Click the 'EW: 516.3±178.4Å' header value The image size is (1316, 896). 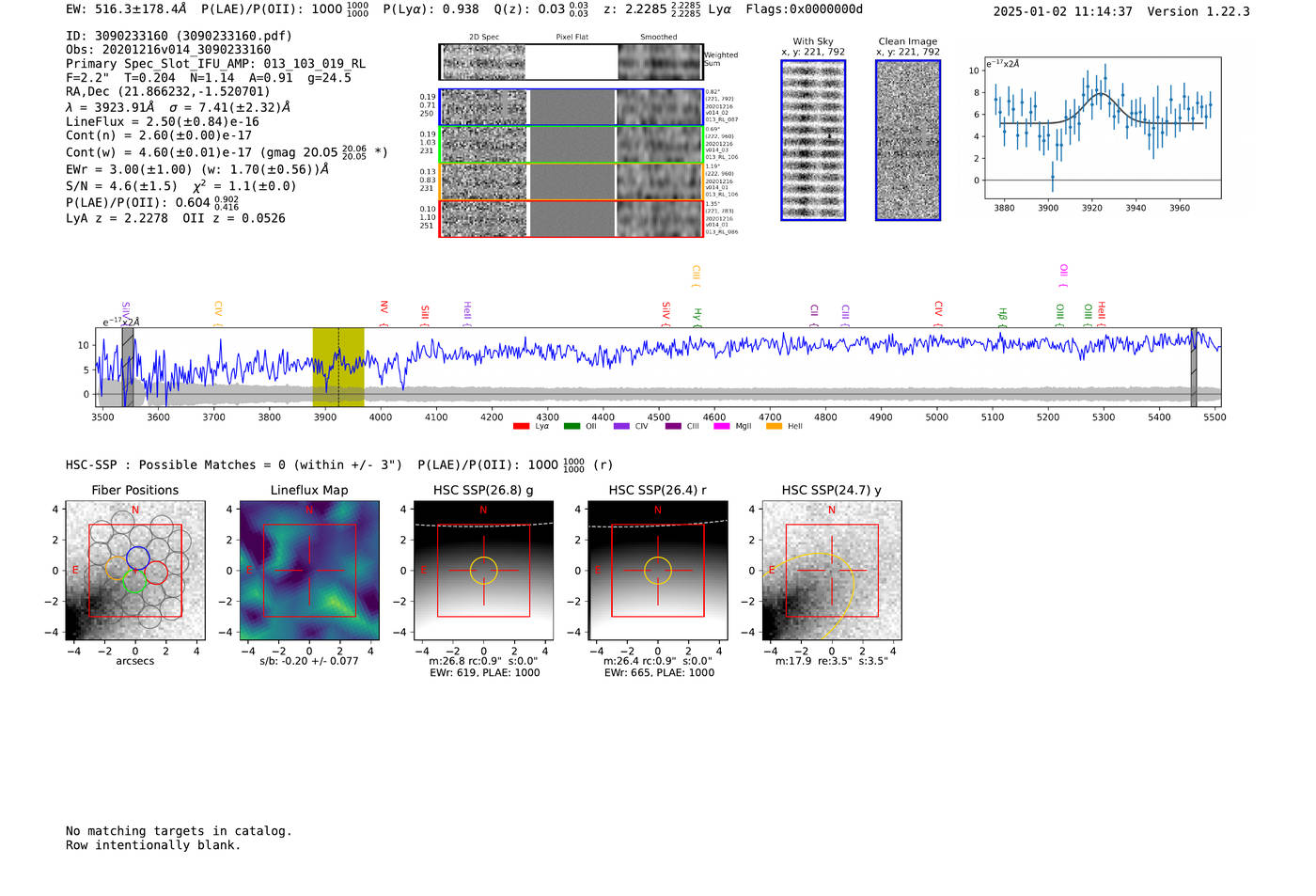[x=126, y=9]
